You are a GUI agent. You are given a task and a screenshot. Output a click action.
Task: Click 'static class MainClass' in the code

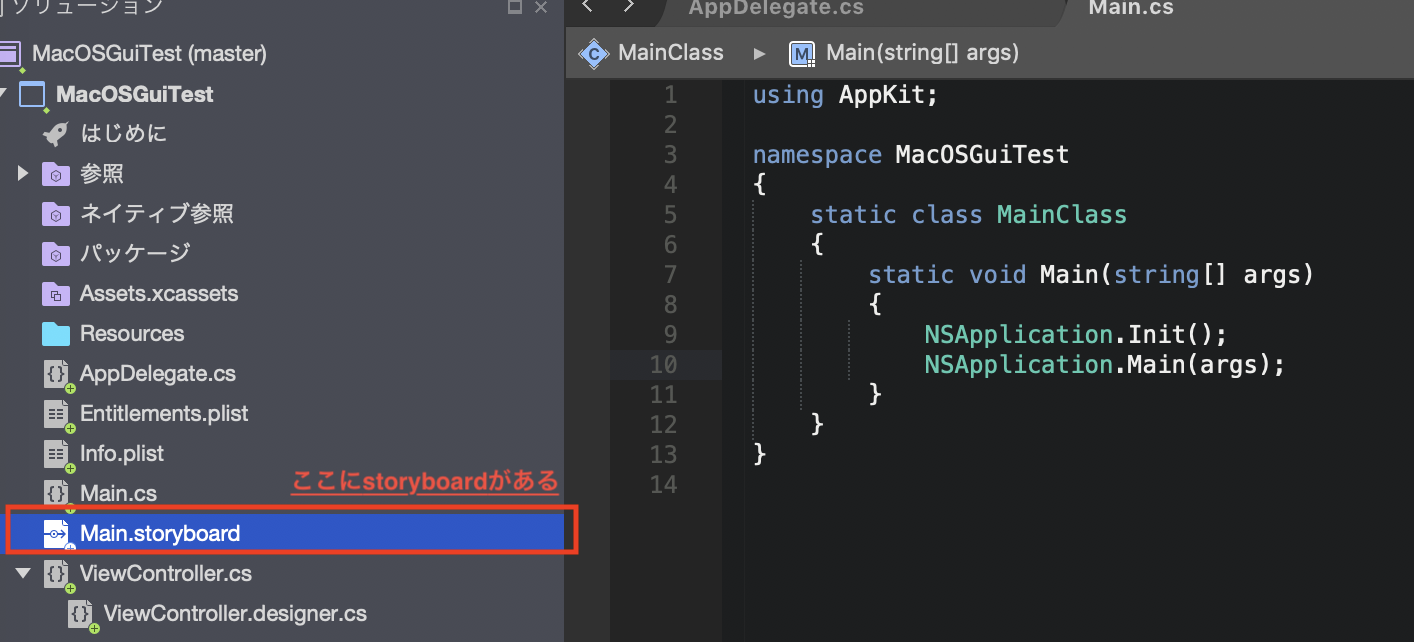(968, 215)
